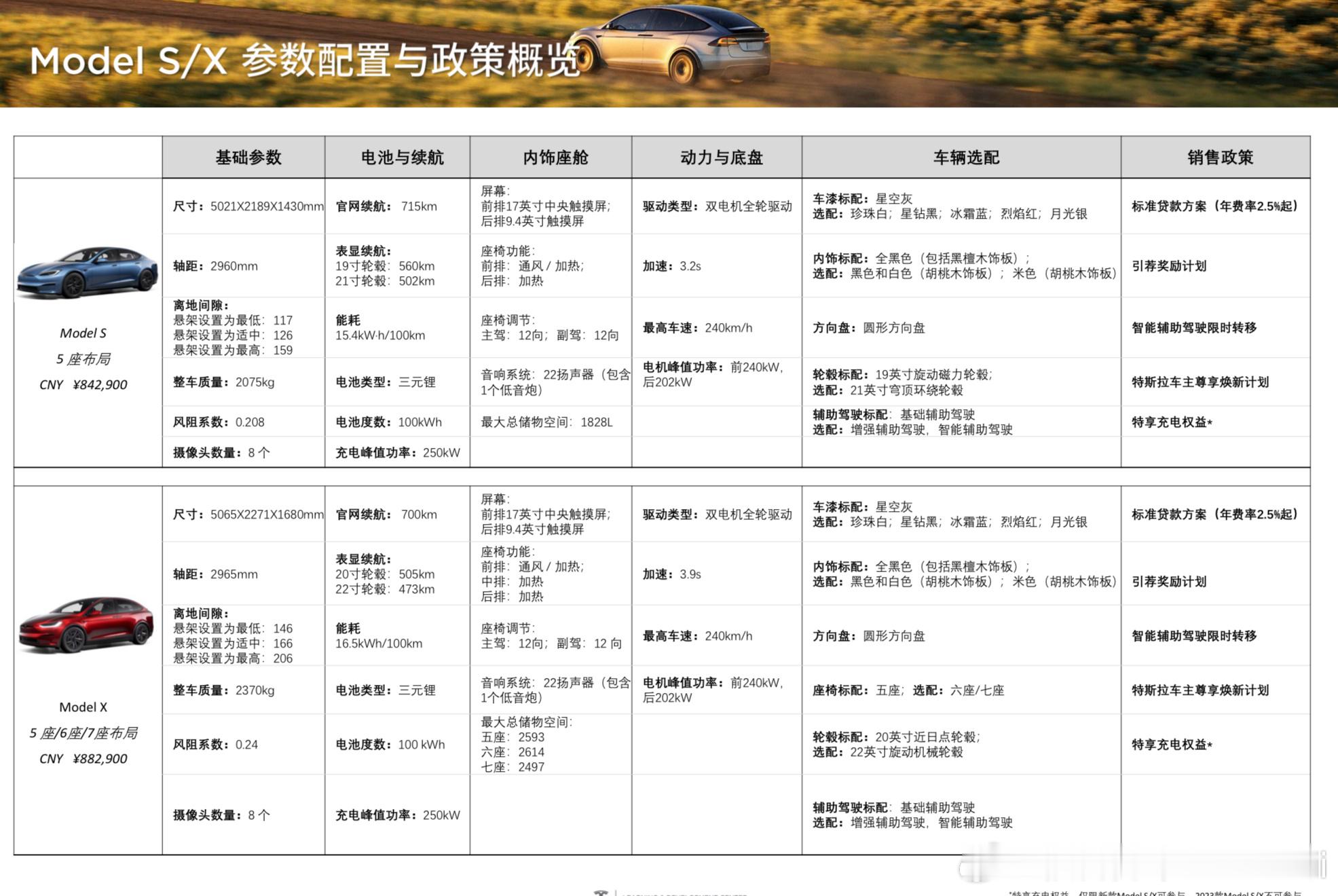Click Model X 加速 3.9s cell

[x=671, y=574]
